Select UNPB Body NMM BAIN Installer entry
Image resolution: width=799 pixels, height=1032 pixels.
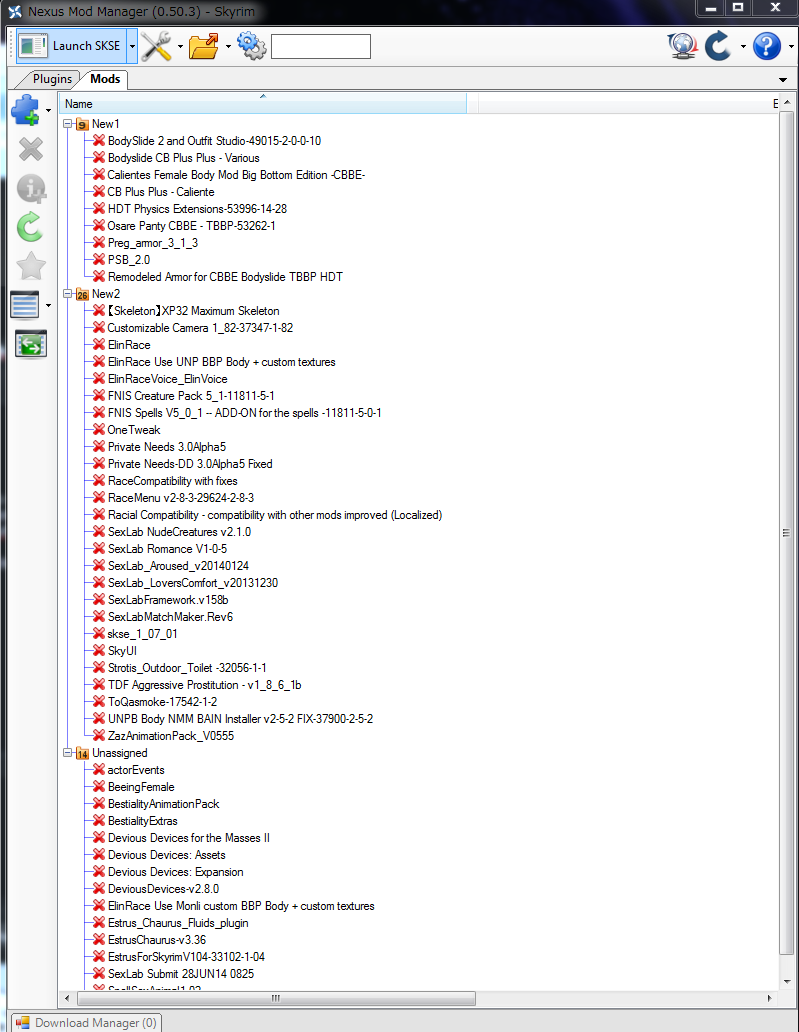coord(240,719)
